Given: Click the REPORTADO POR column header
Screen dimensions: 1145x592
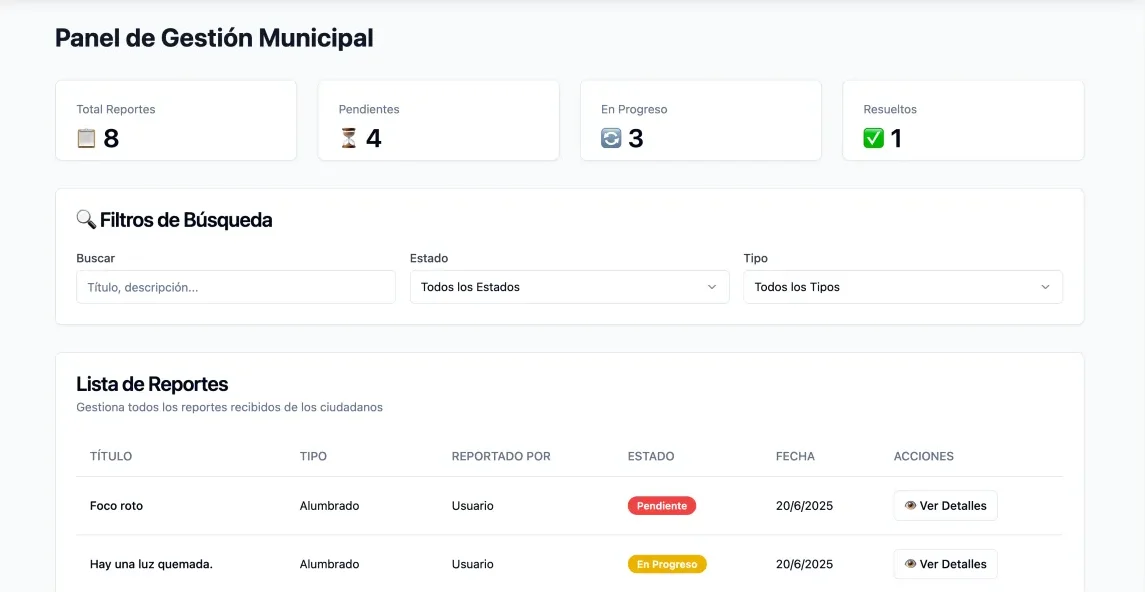Looking at the screenshot, I should coord(501,456).
